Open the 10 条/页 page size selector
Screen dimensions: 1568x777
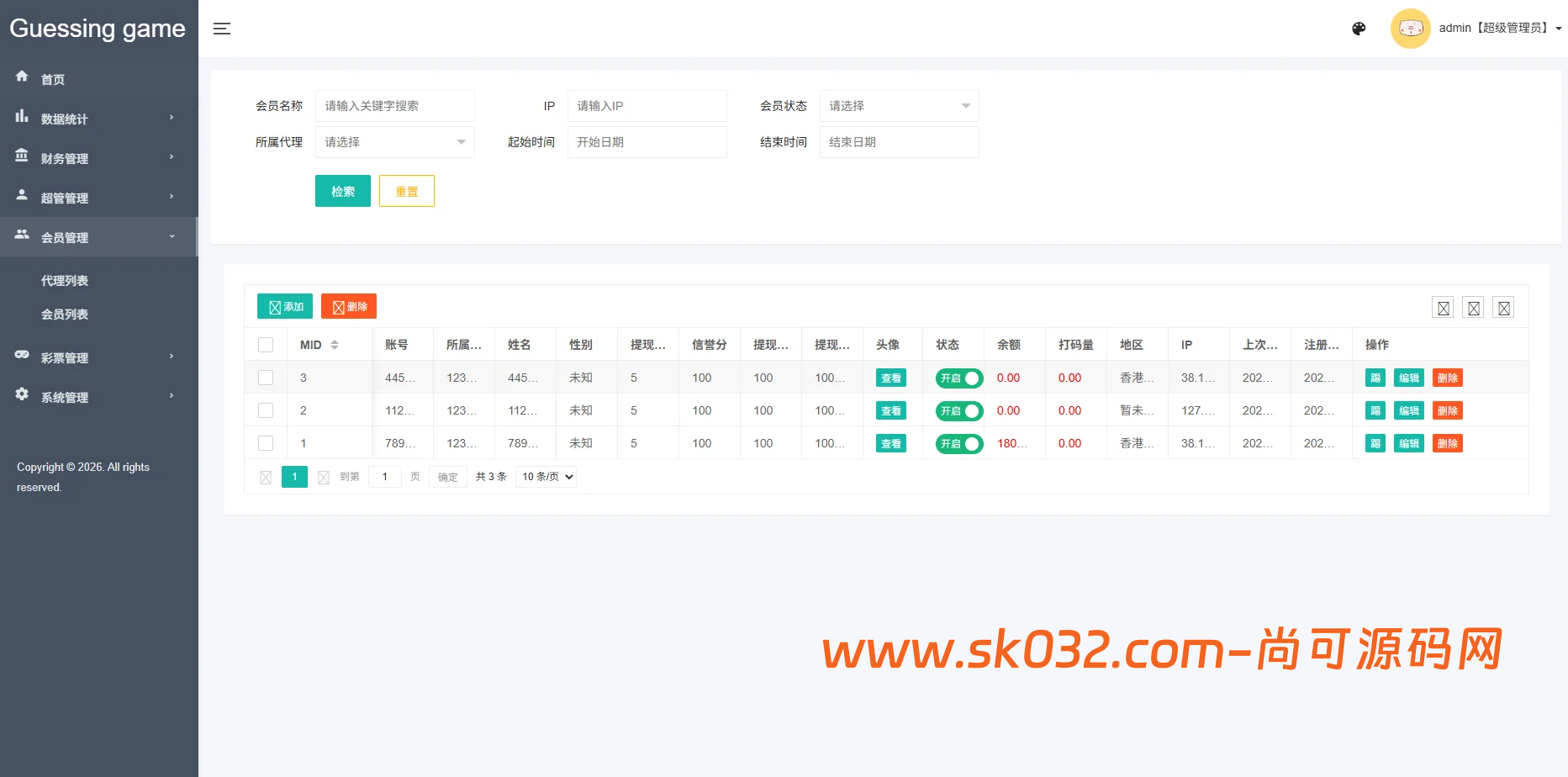point(546,477)
